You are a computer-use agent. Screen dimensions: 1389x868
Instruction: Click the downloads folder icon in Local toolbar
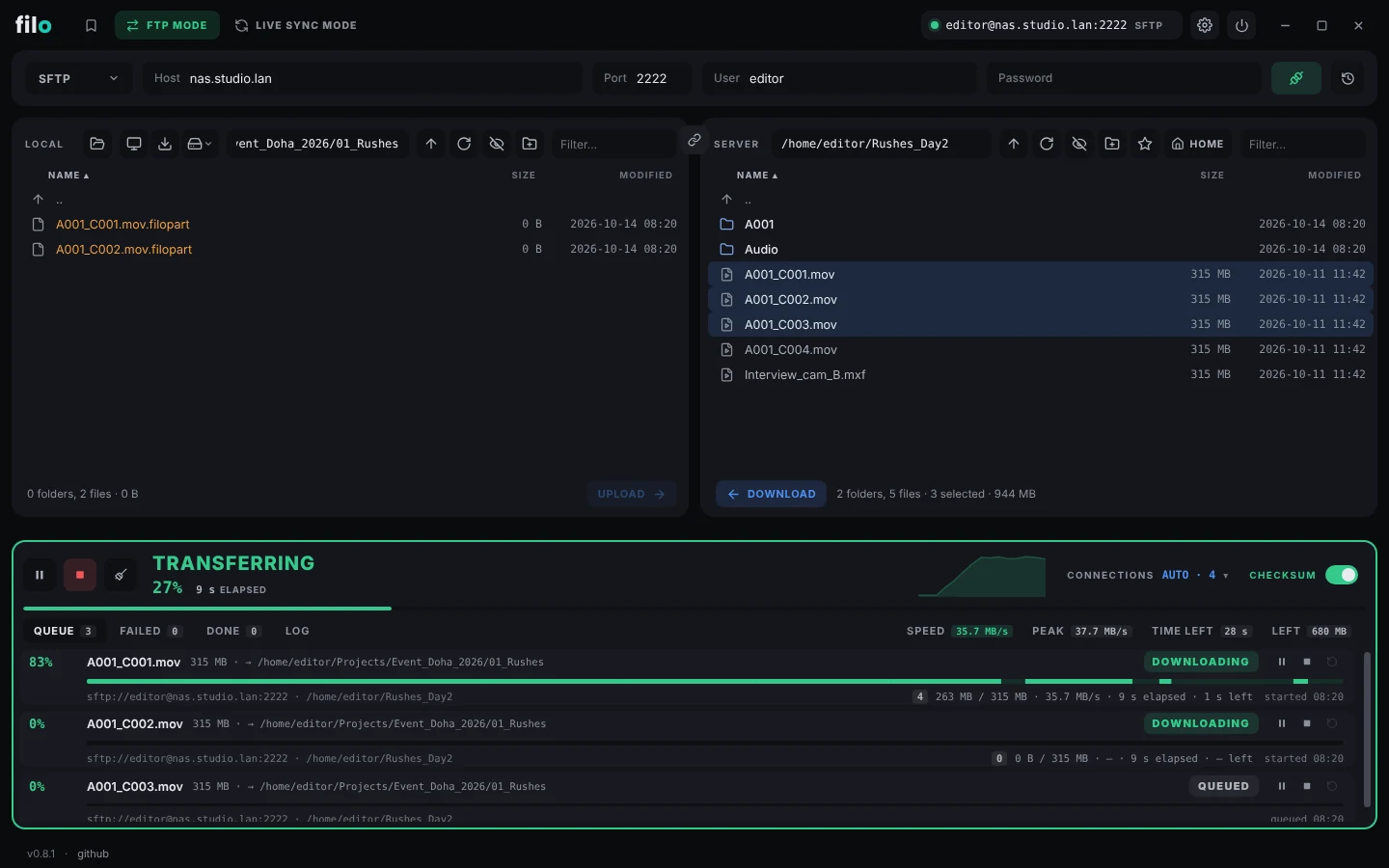[165, 144]
